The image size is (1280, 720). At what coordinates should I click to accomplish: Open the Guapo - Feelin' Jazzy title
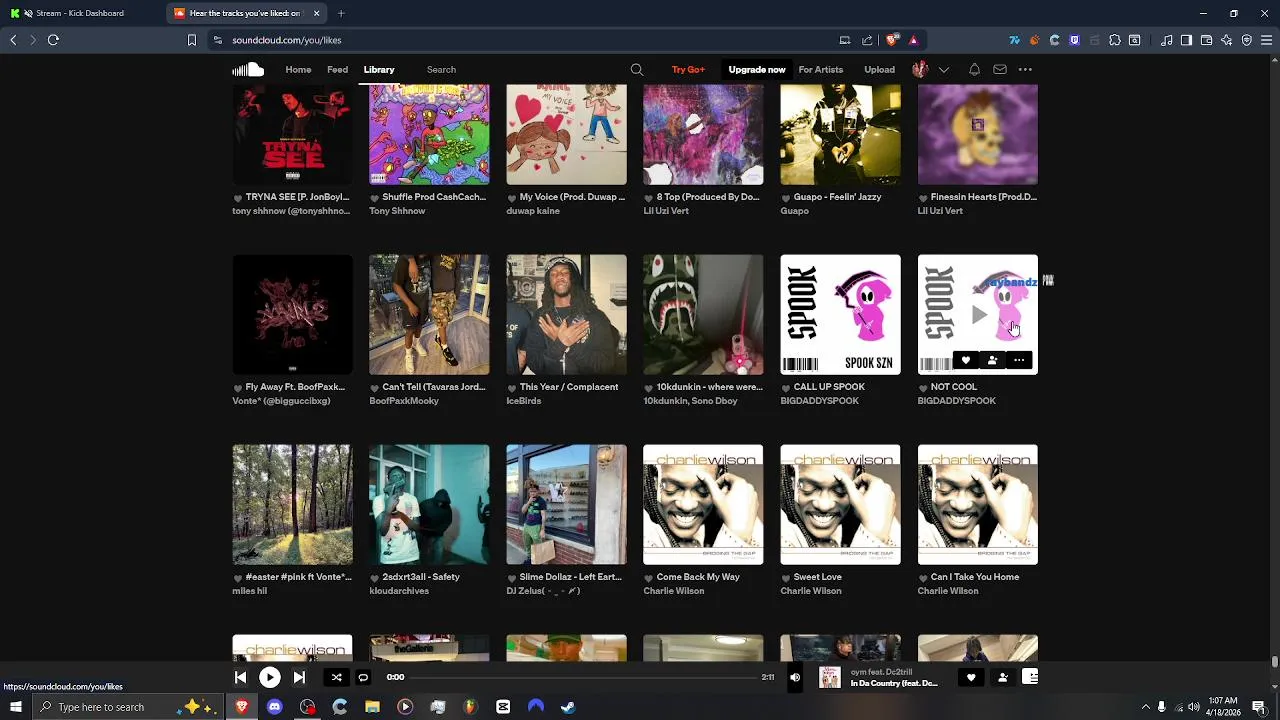[838, 197]
